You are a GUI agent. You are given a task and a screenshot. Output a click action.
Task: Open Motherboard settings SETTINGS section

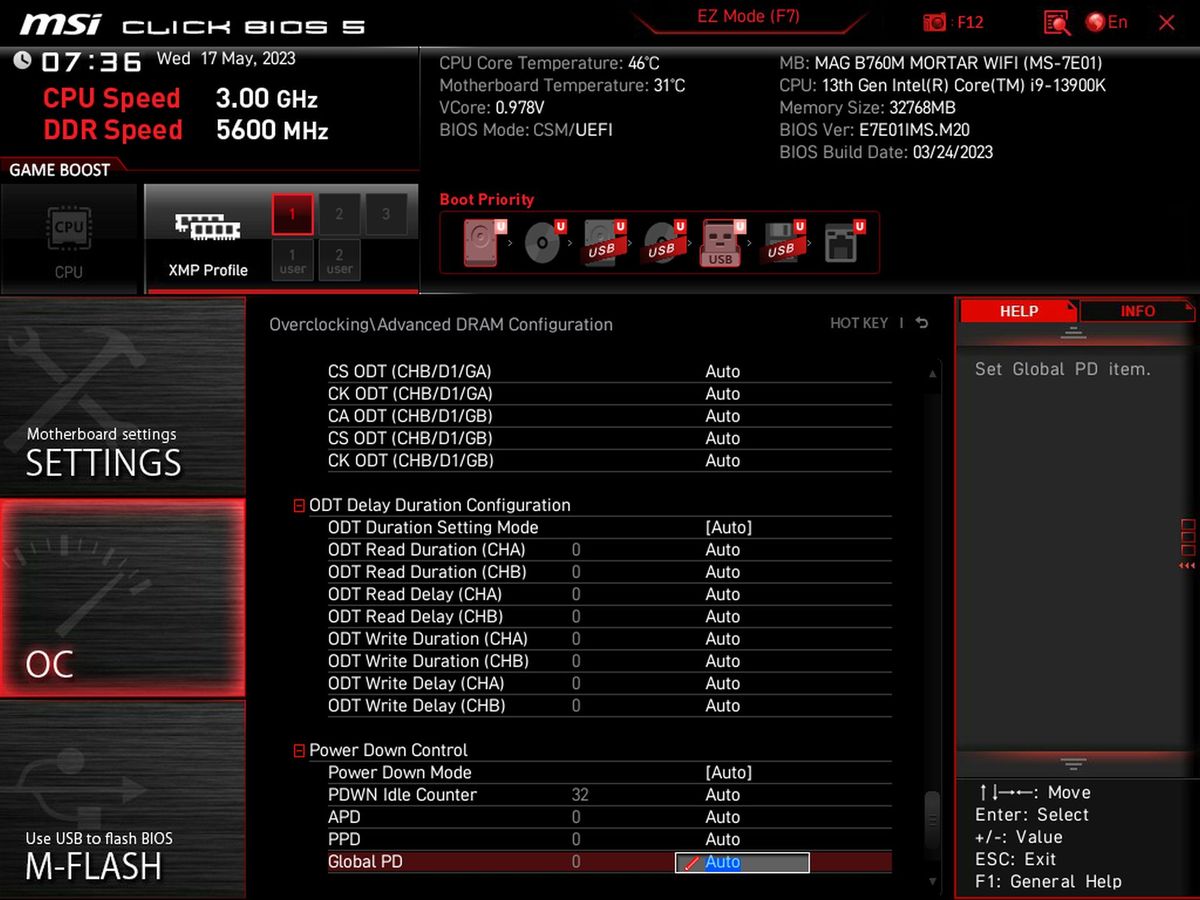(x=122, y=397)
